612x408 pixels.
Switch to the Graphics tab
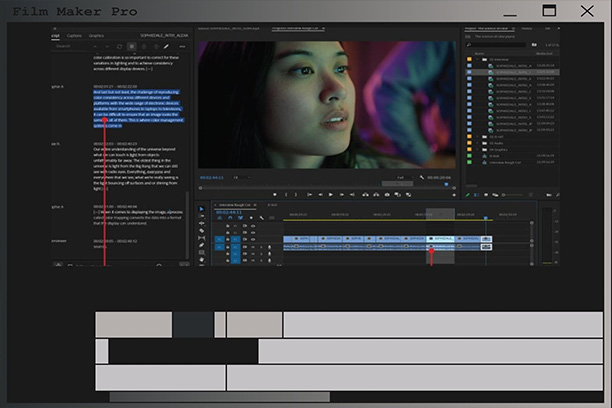pyautogui.click(x=97, y=34)
